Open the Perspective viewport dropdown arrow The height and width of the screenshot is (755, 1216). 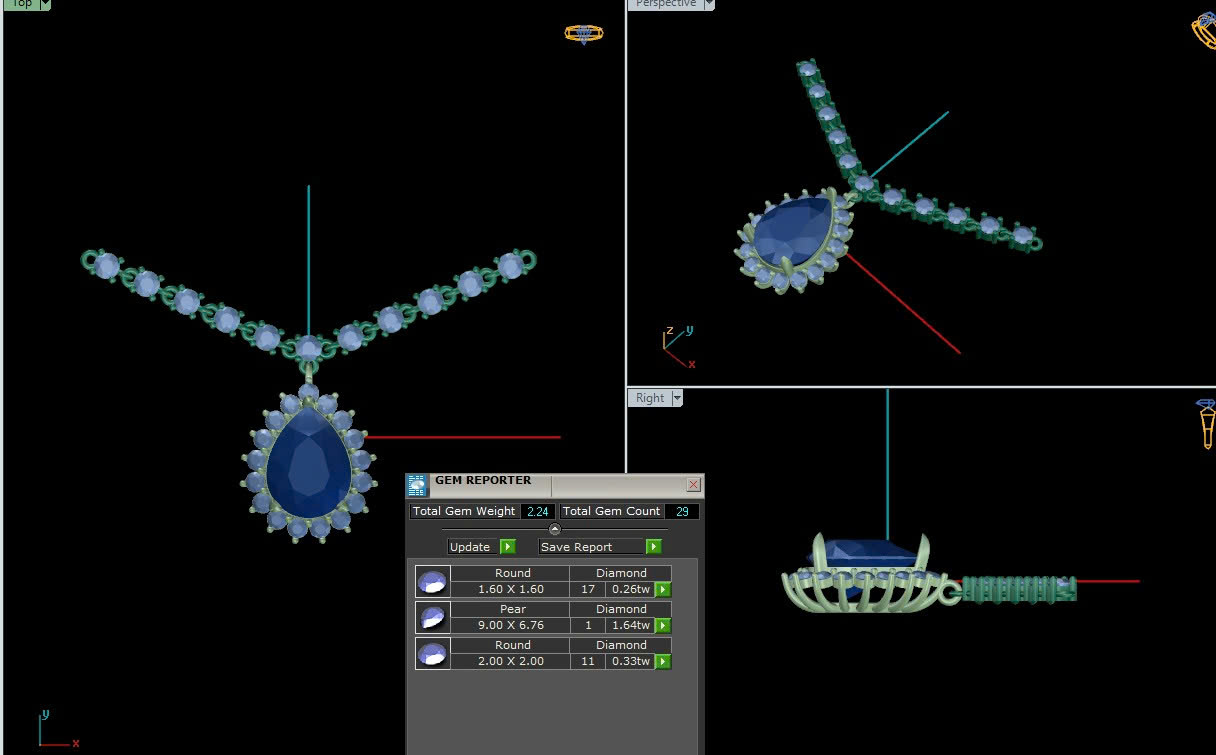pyautogui.click(x=710, y=4)
